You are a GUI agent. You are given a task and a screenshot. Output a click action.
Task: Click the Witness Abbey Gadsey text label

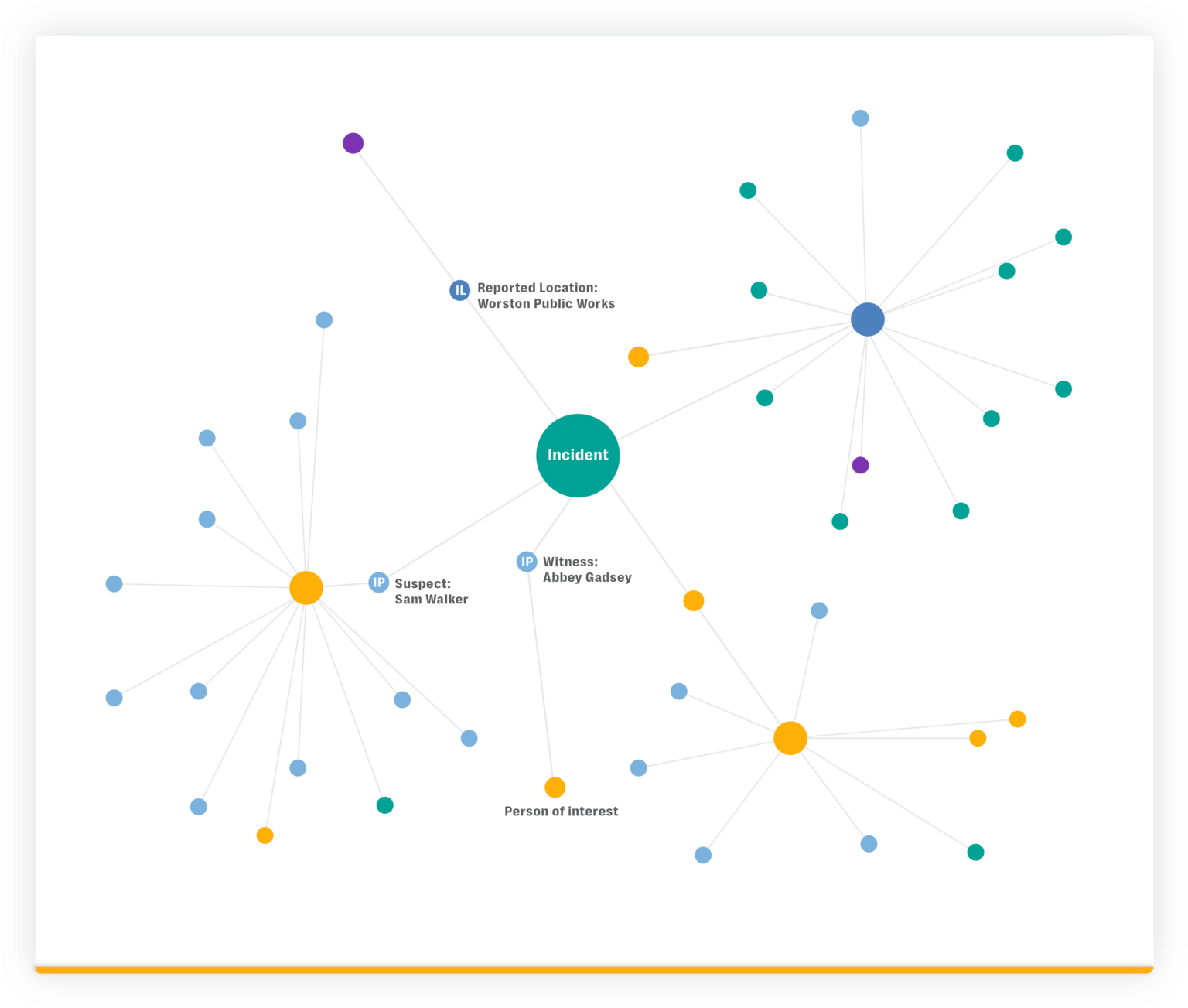pyautogui.click(x=587, y=569)
